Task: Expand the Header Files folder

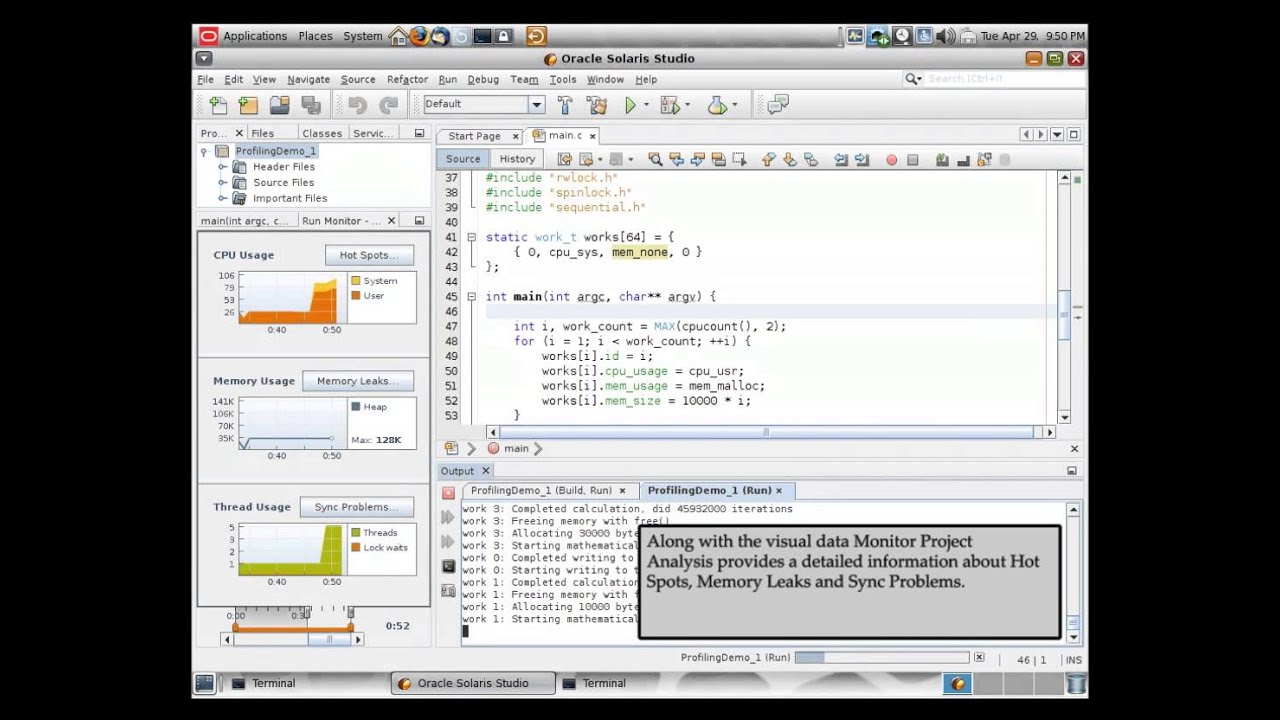Action: click(222, 167)
